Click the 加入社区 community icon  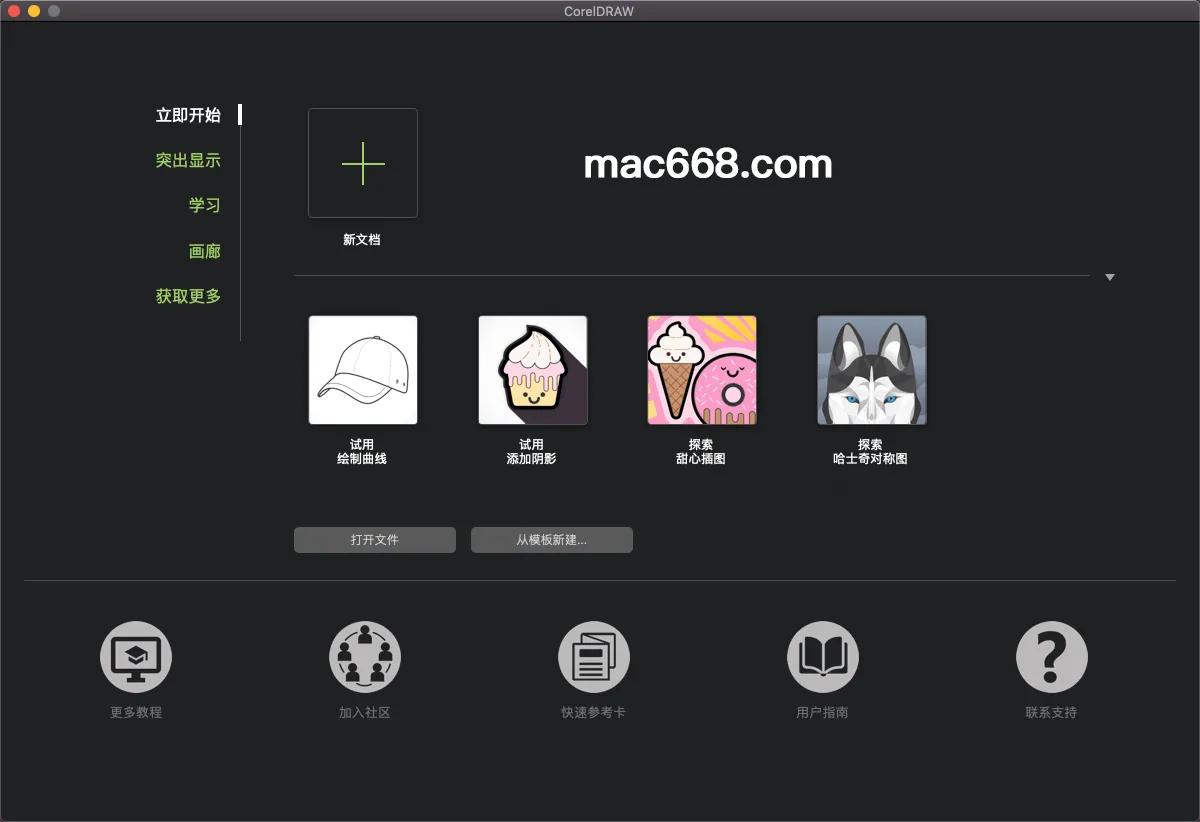tap(364, 656)
